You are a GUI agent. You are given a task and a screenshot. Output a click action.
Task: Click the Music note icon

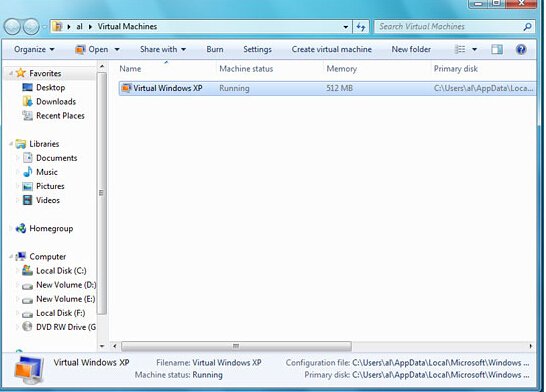(28, 172)
